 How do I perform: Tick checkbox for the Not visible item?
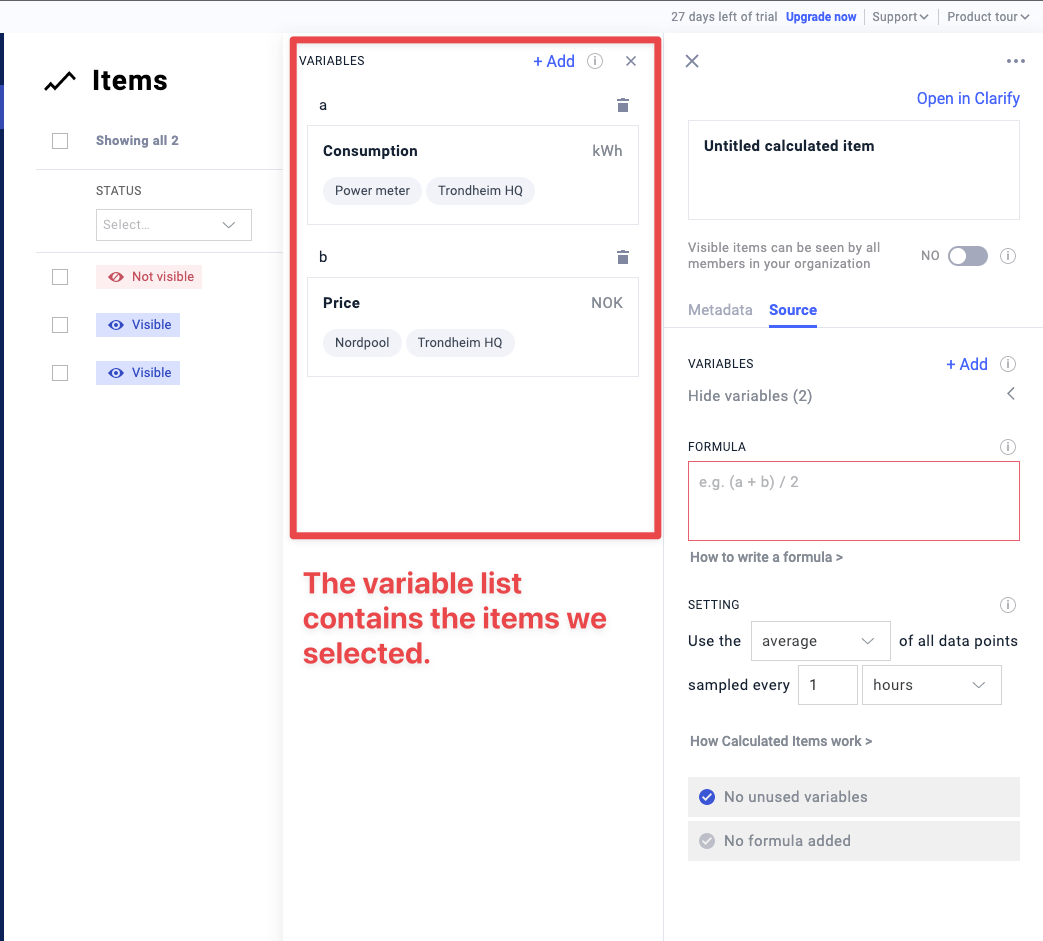click(60, 277)
